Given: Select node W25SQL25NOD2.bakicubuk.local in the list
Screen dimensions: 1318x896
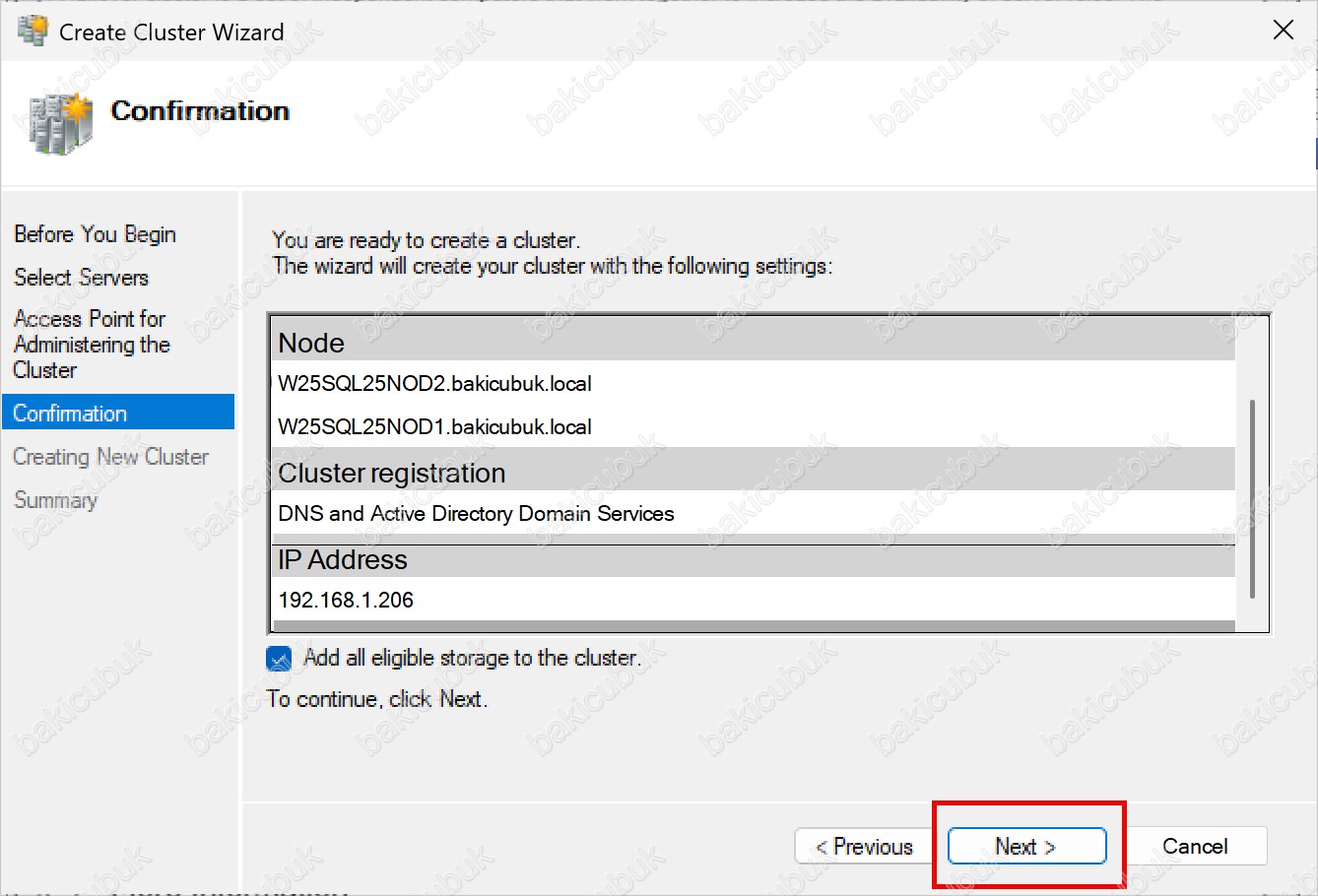Looking at the screenshot, I should click(434, 384).
